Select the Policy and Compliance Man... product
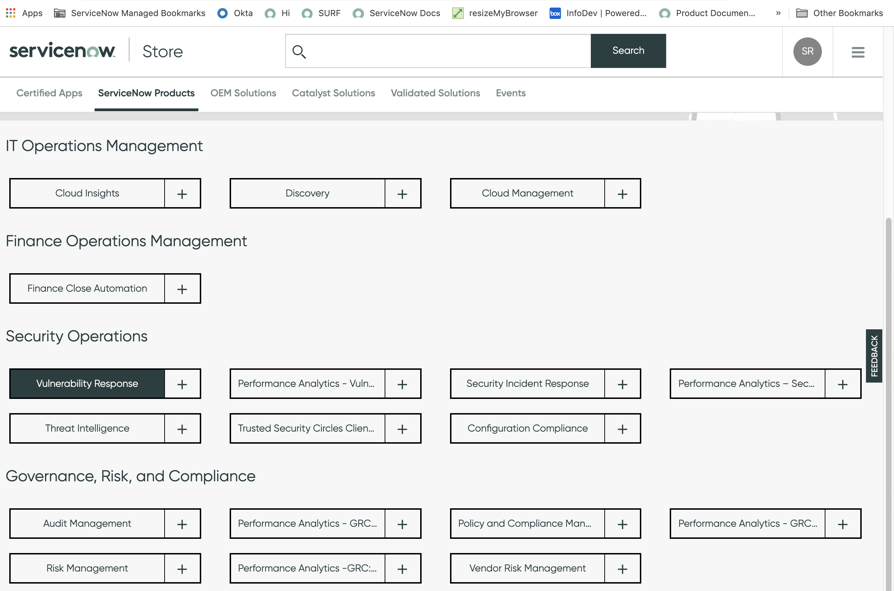Viewport: 894px width, 591px height. tap(527, 524)
